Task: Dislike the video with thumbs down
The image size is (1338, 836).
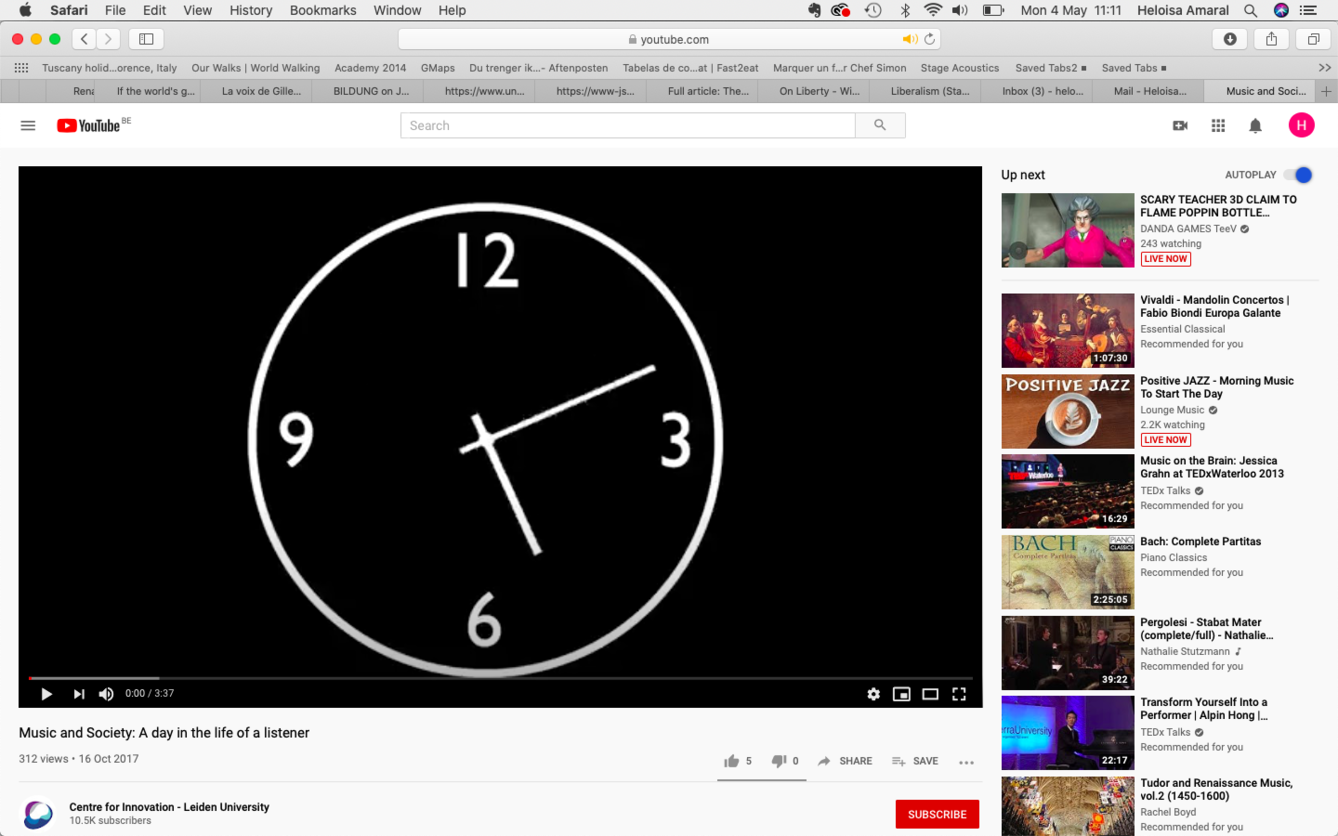Action: pos(778,761)
